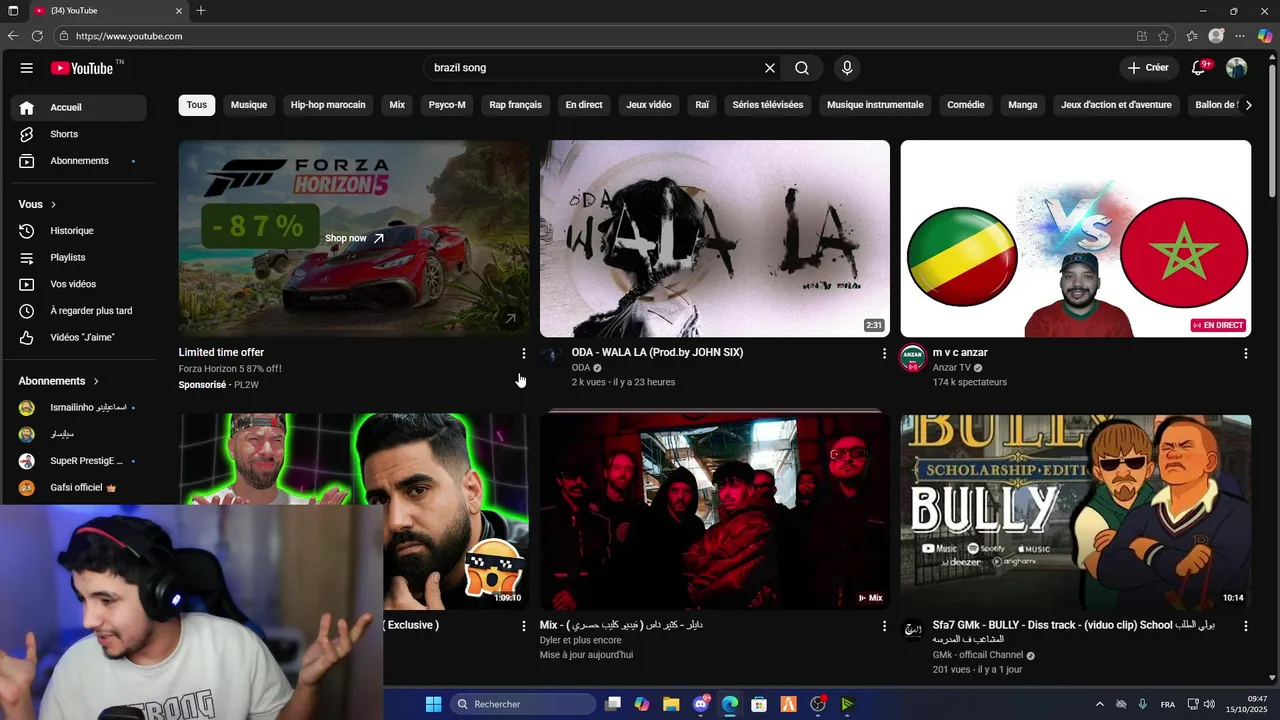Image resolution: width=1280 pixels, height=720 pixels.
Task: Expand the Abonnements section heading
Action: (x=59, y=381)
